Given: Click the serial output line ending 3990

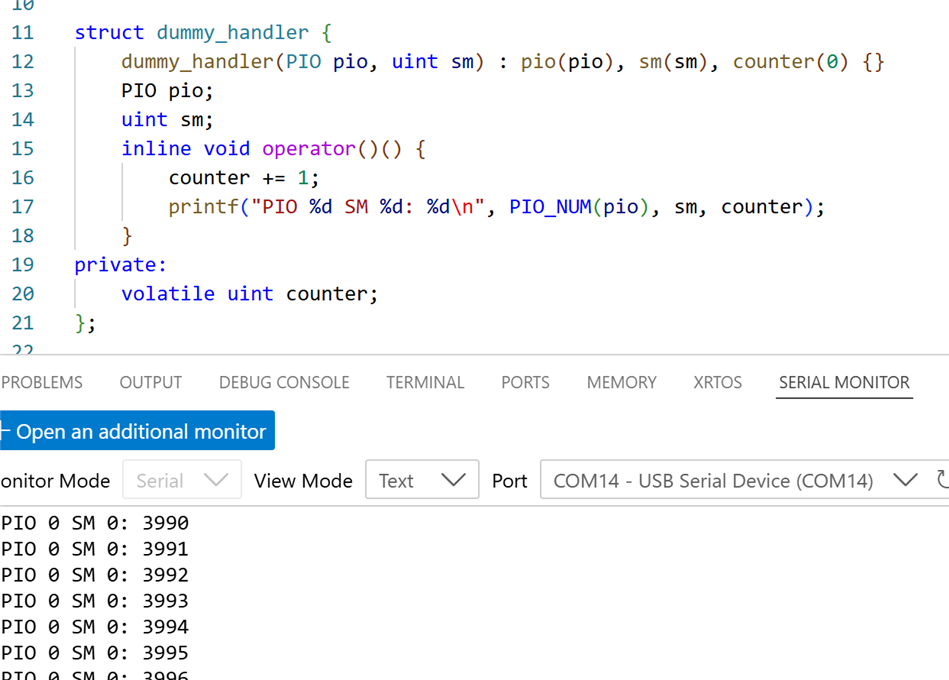Looking at the screenshot, I should tap(95, 523).
